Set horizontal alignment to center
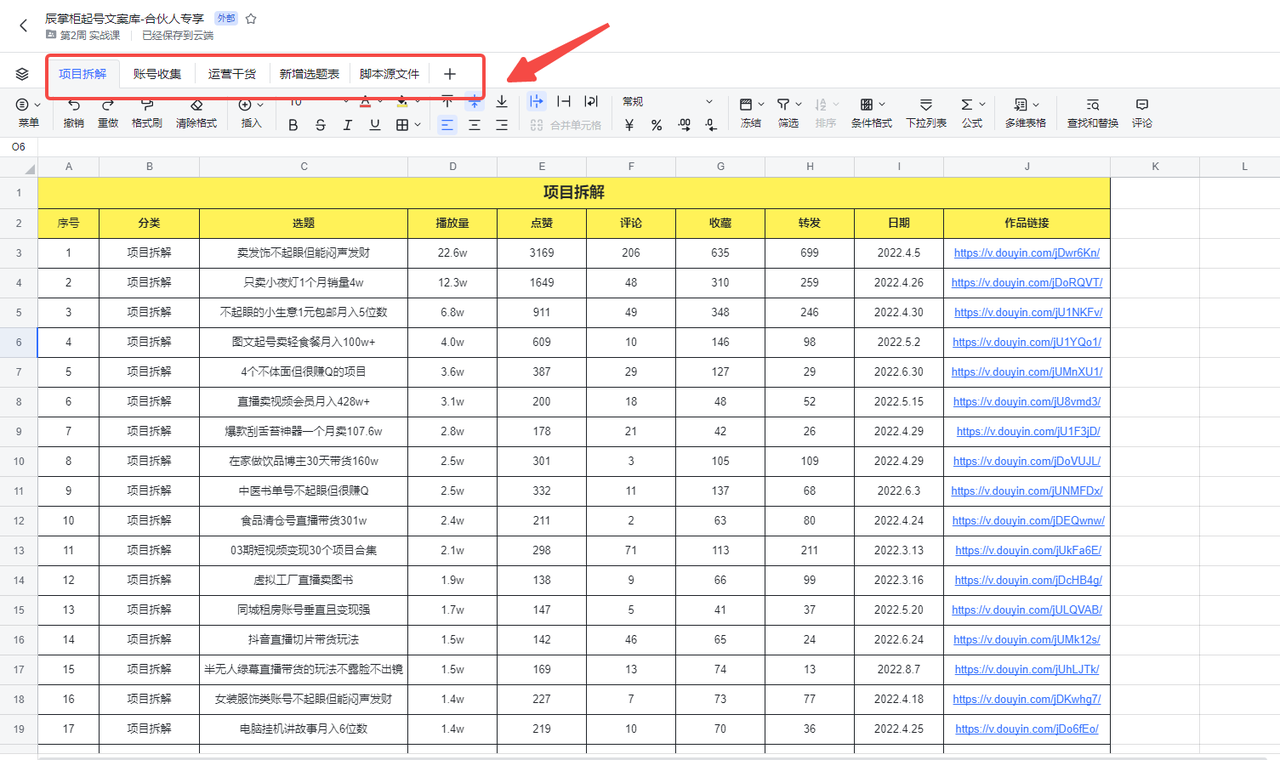Viewport: 1280px width, 760px height. pos(474,125)
